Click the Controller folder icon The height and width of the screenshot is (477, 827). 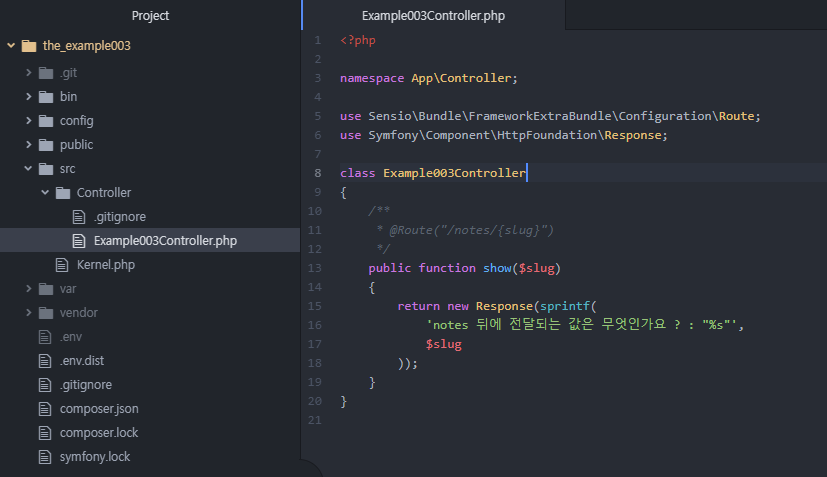62,193
